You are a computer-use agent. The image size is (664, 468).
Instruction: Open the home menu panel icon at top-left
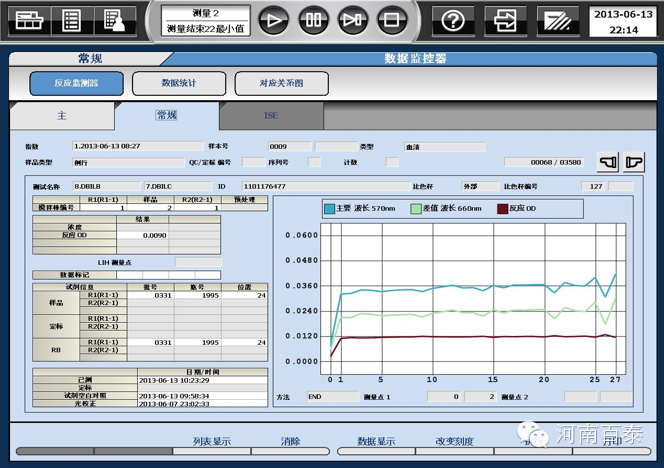29,19
